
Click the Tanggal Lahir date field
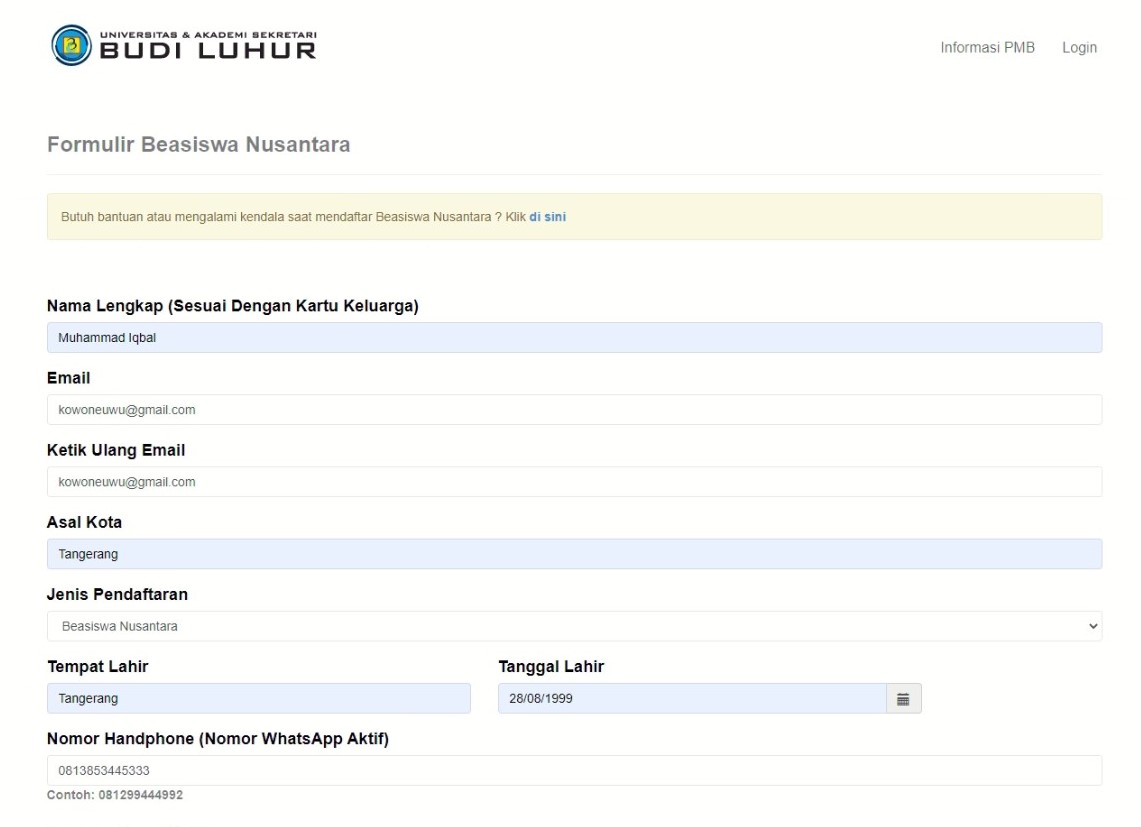pyautogui.click(x=691, y=699)
